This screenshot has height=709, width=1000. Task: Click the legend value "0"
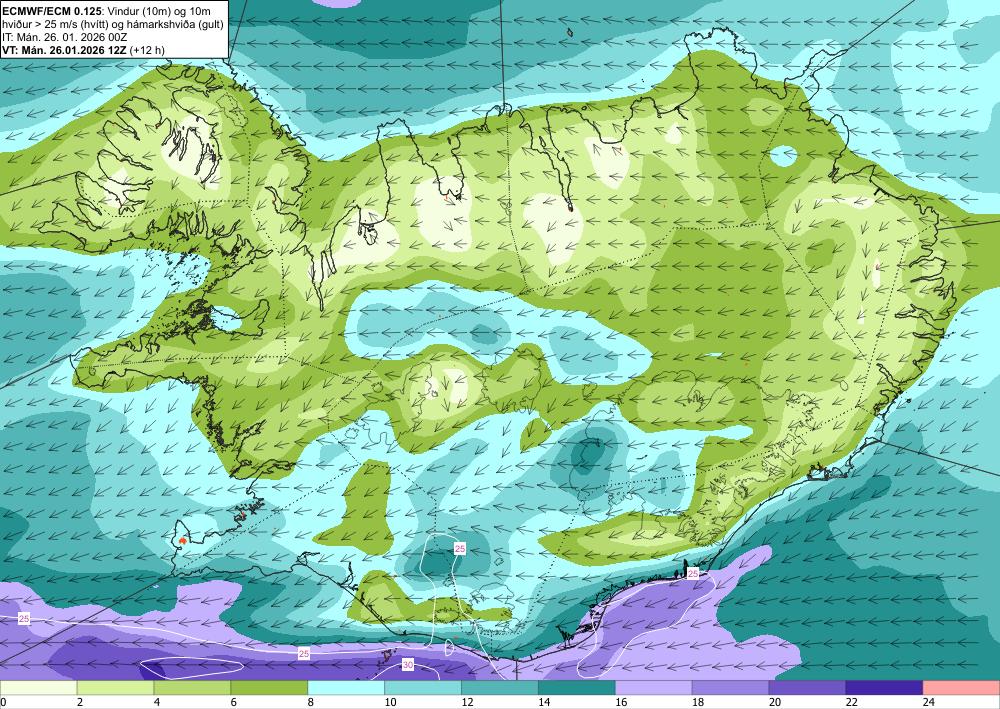click(x=3, y=703)
